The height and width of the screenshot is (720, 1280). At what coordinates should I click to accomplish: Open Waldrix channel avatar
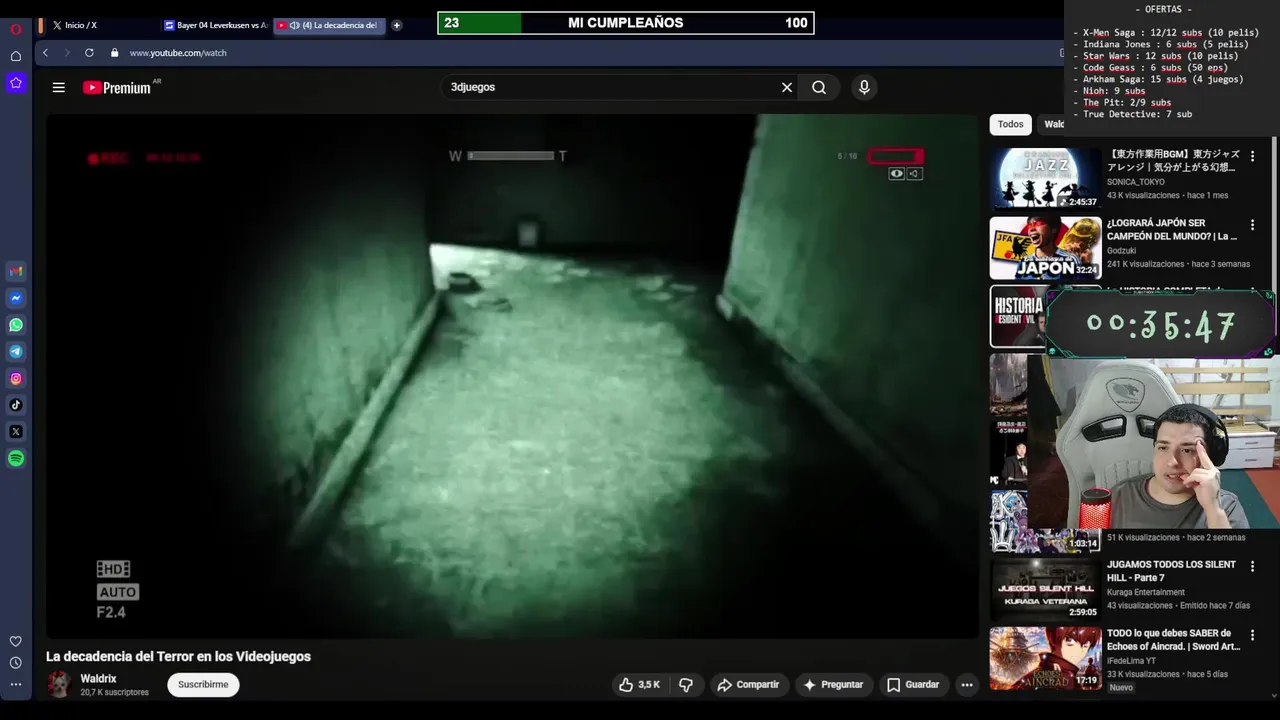click(x=59, y=685)
